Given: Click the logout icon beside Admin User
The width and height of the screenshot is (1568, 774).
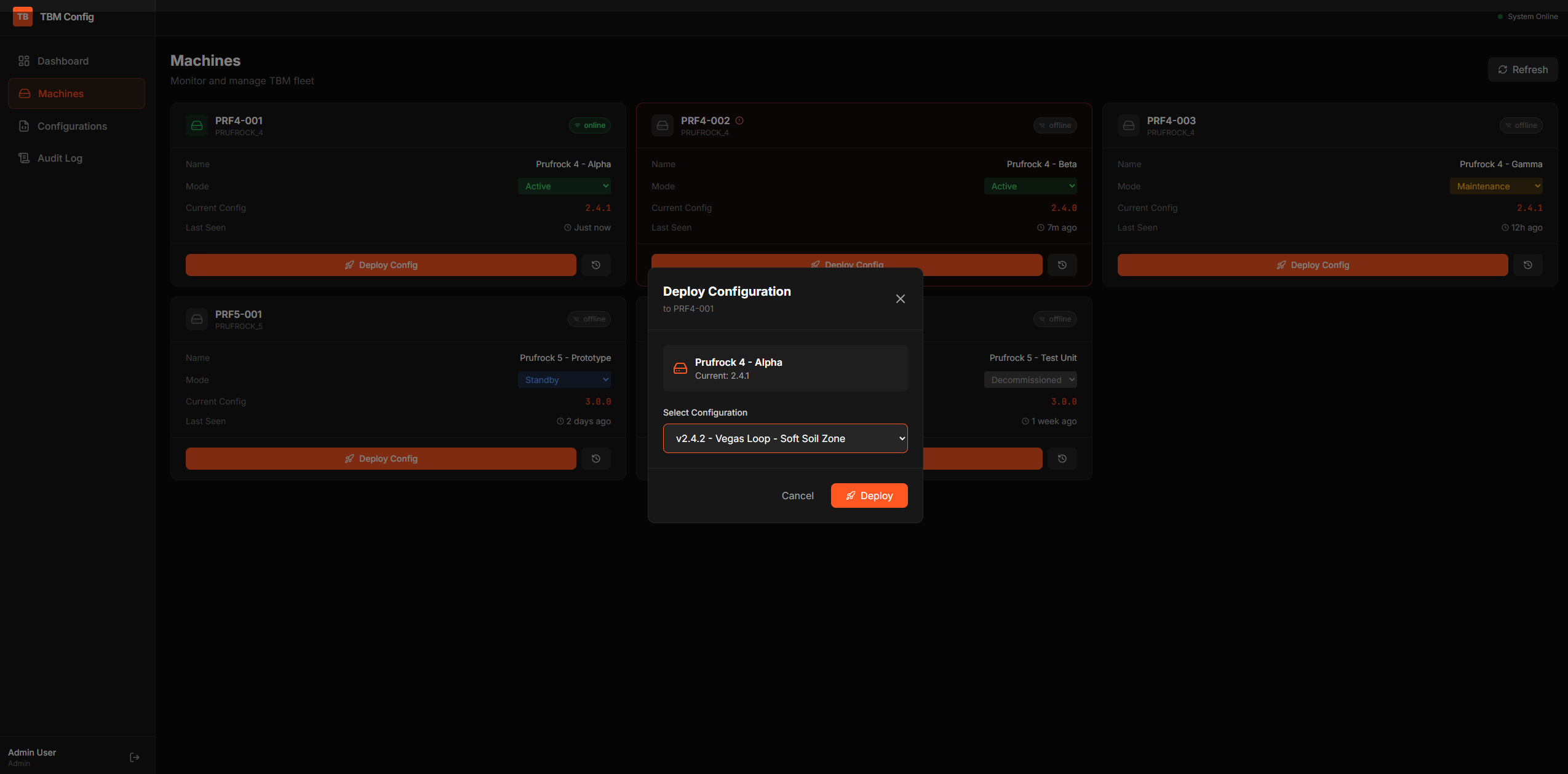Looking at the screenshot, I should 135,757.
